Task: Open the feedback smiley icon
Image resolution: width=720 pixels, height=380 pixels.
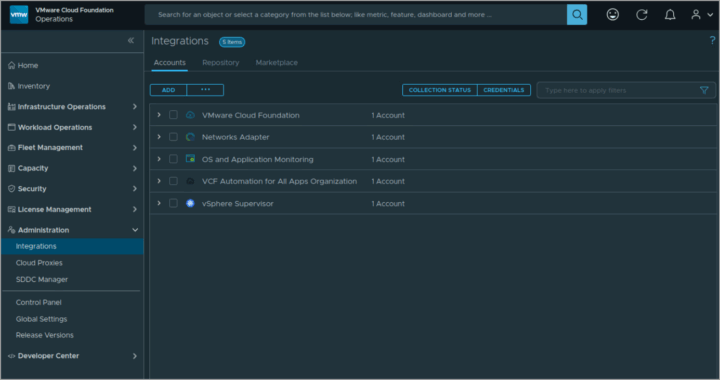Action: [613, 15]
